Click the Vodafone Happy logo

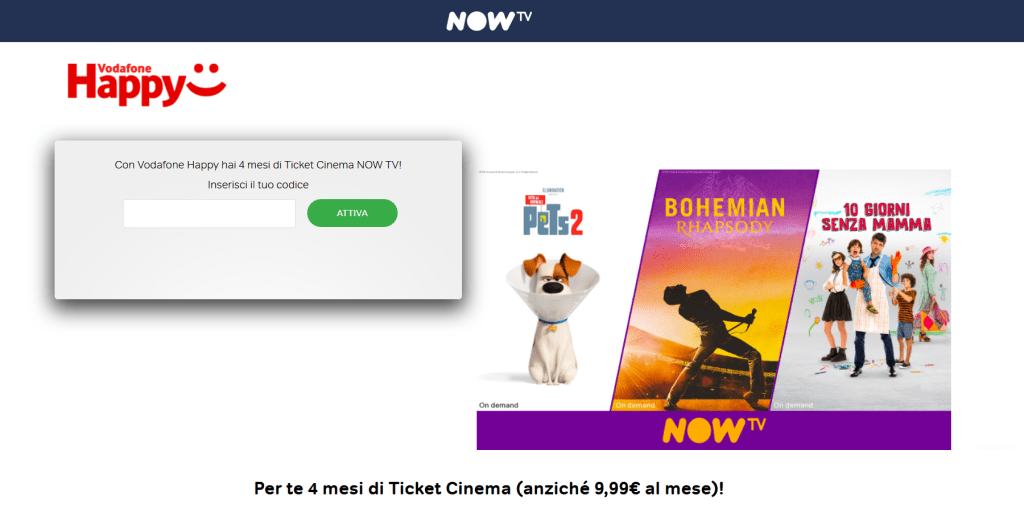146,84
